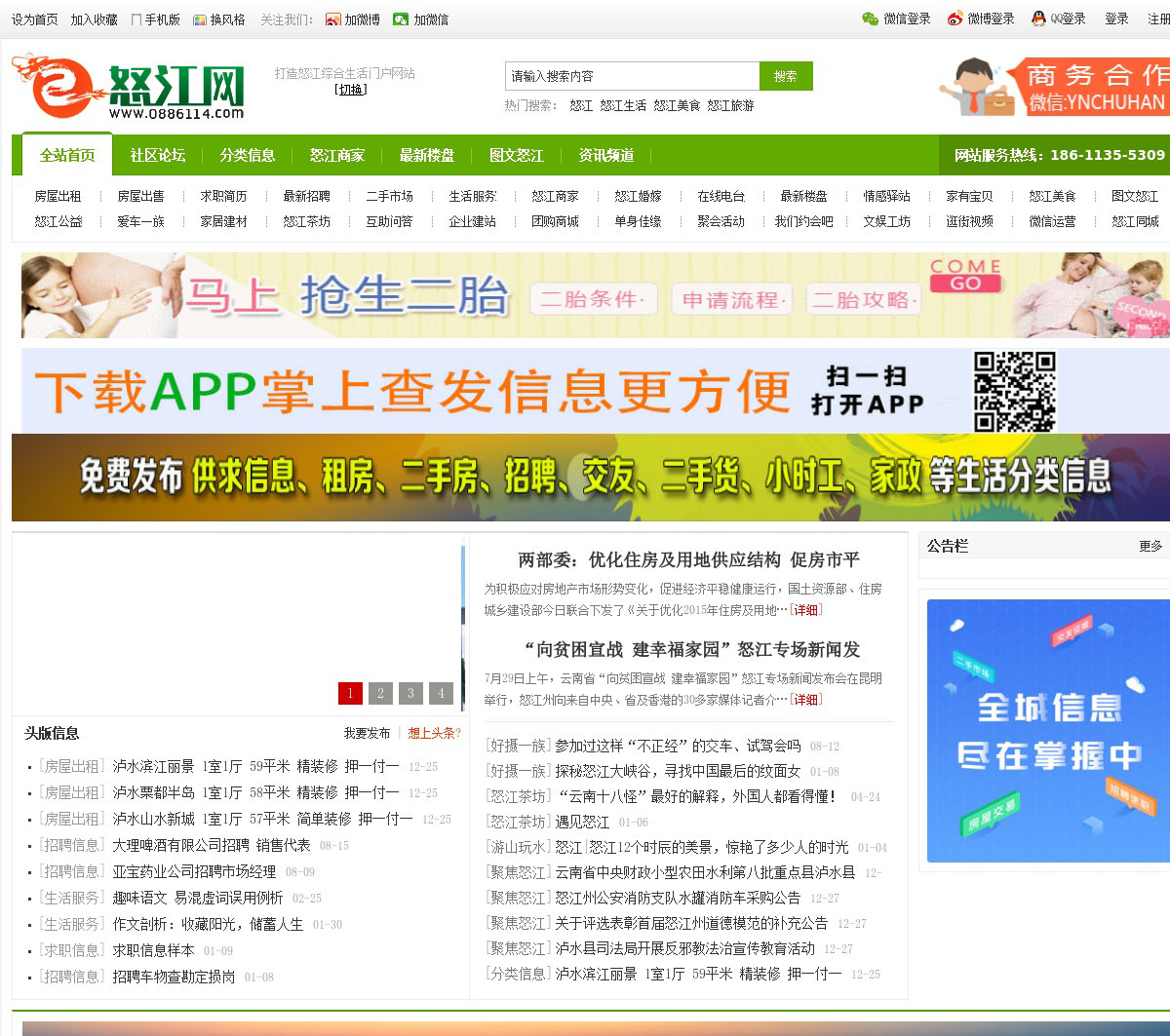Open 招聘车物查勘定损岗
This screenshot has width=1170, height=1036.
(x=174, y=978)
